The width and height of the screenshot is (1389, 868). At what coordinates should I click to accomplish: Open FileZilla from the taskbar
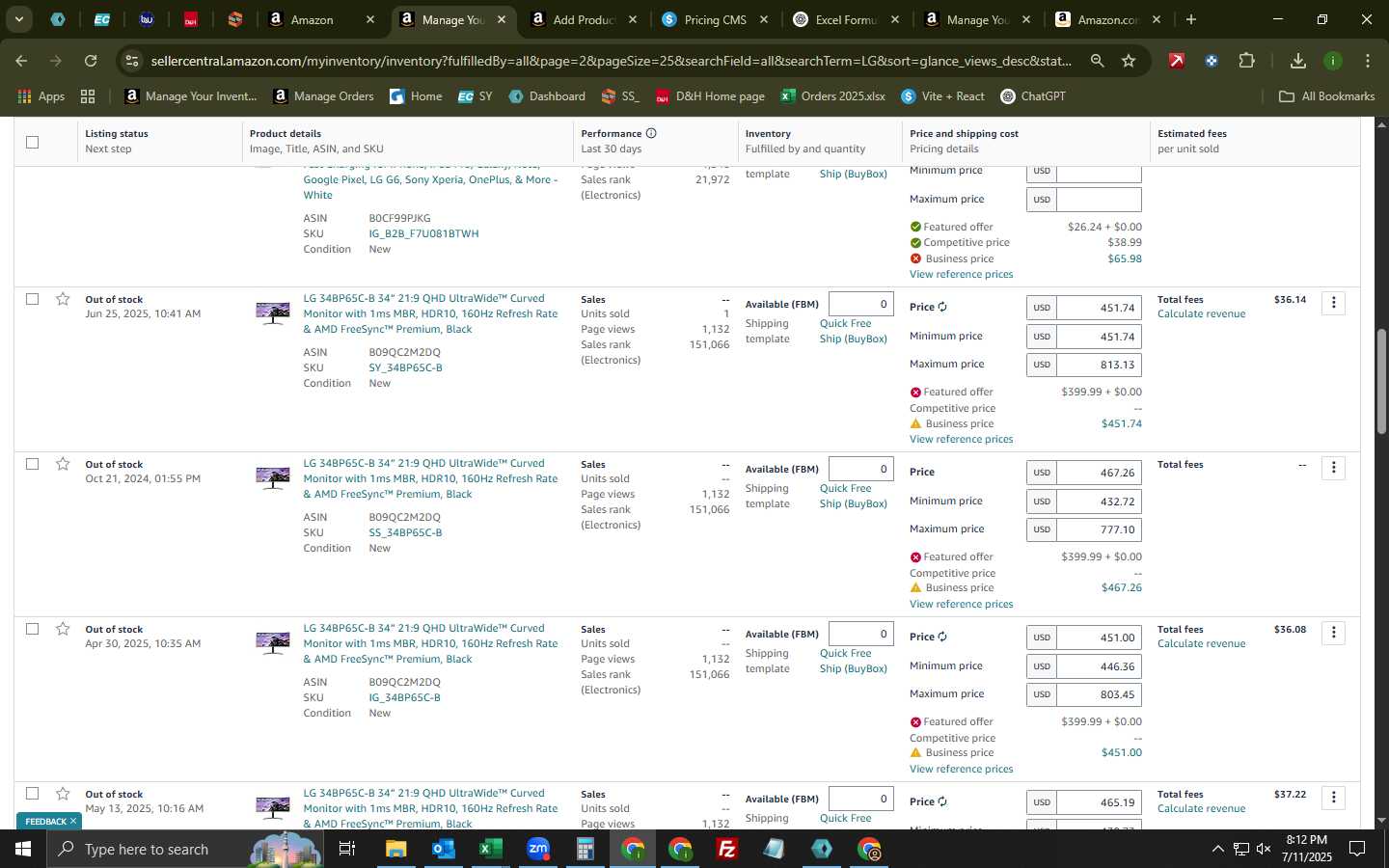[727, 849]
